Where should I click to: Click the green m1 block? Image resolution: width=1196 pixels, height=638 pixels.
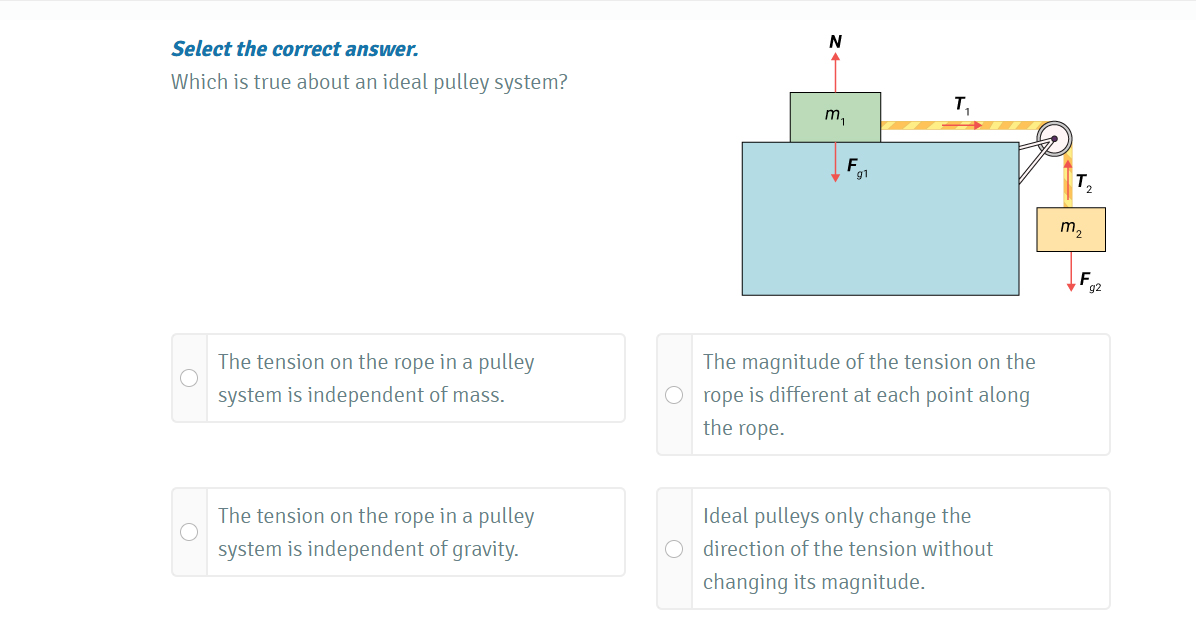(835, 117)
